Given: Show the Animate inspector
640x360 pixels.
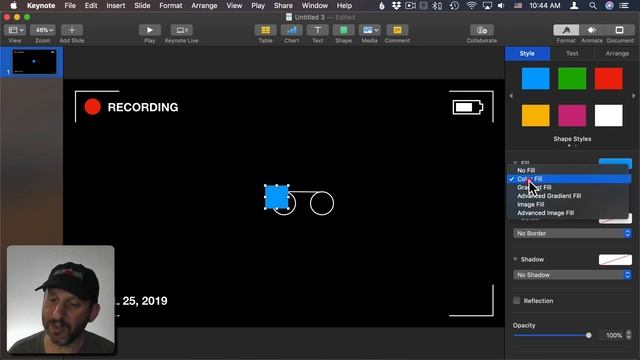Looking at the screenshot, I should (592, 30).
